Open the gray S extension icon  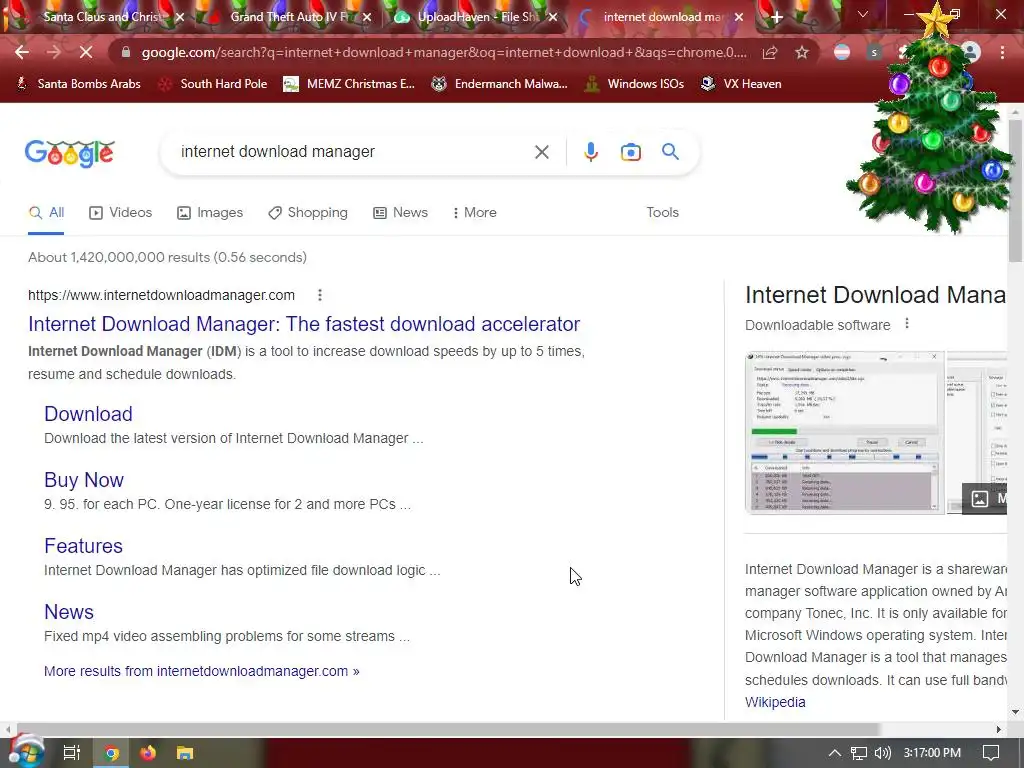click(x=874, y=52)
